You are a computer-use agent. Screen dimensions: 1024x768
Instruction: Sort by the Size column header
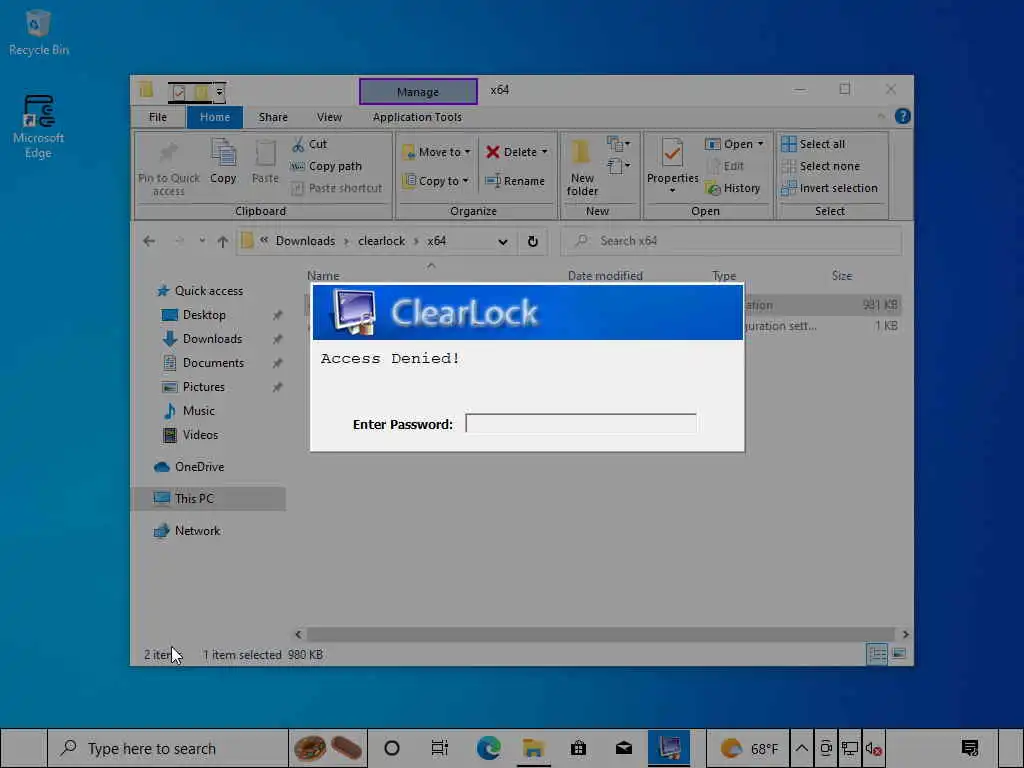point(842,276)
